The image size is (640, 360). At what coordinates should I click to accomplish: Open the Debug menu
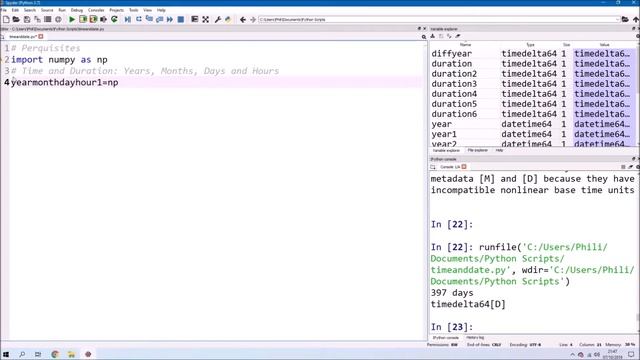pos(77,10)
